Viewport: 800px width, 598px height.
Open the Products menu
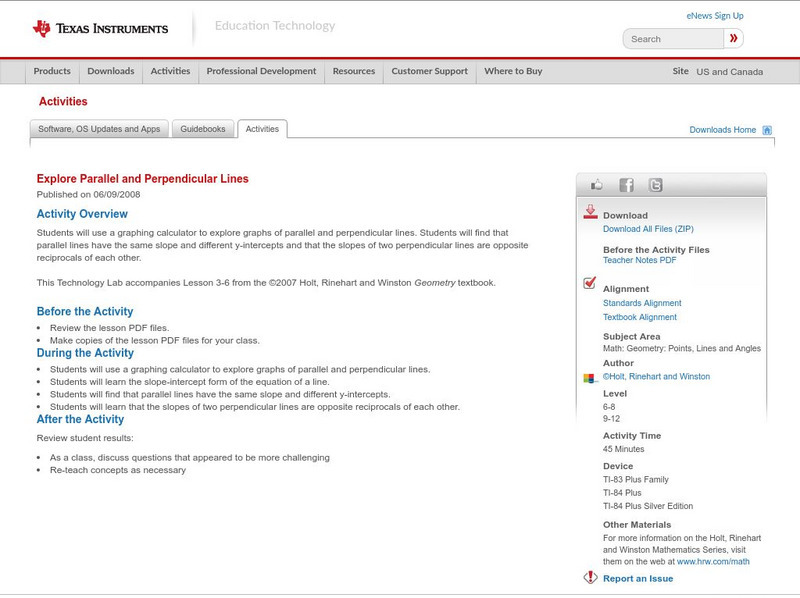(x=52, y=72)
